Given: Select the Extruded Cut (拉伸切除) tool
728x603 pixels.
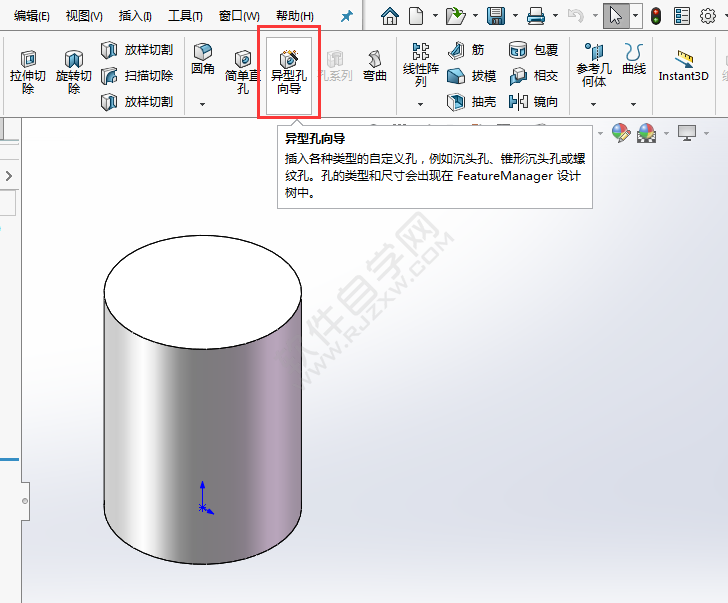Looking at the screenshot, I should 28,72.
